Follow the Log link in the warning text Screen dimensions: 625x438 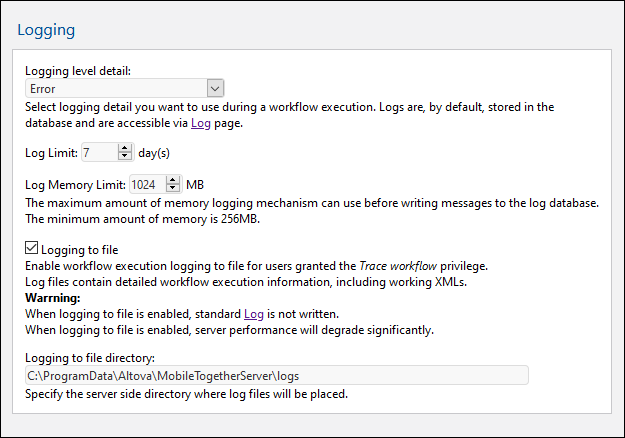254,314
